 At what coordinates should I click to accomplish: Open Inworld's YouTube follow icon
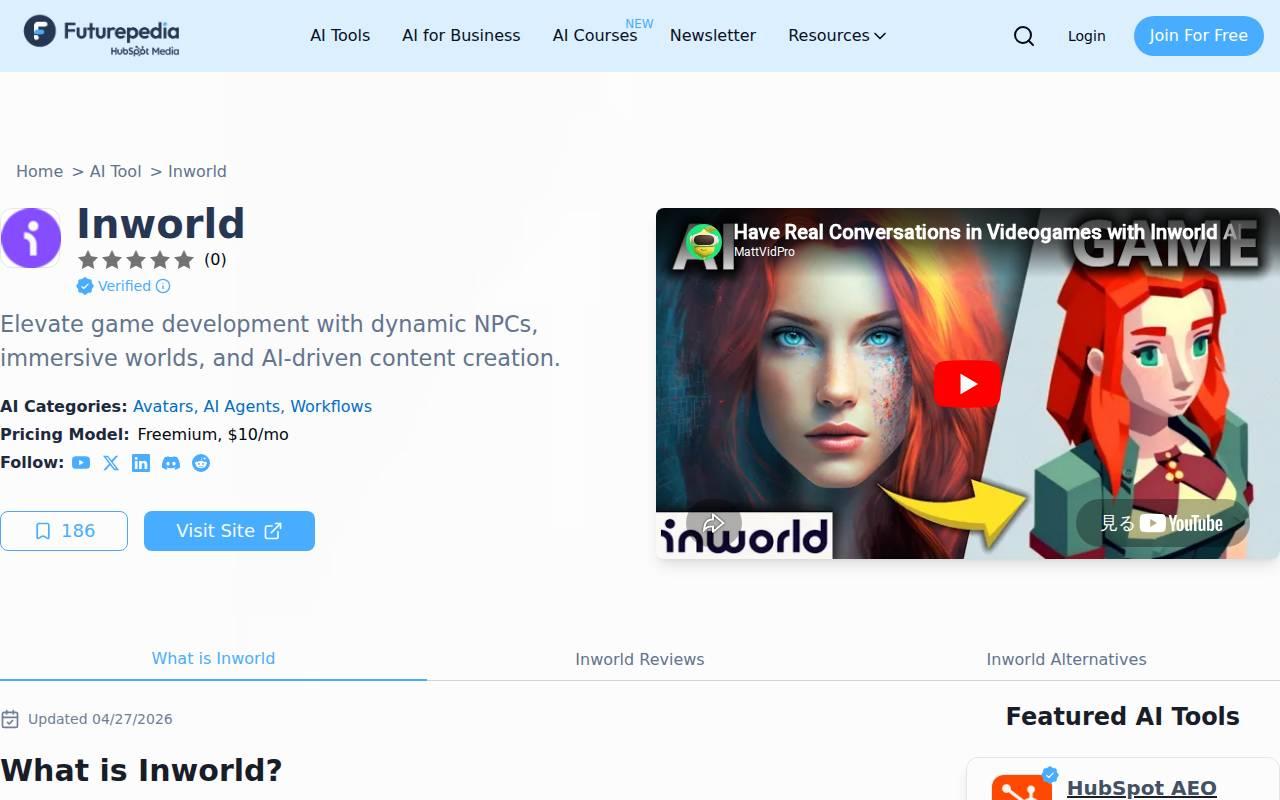tap(81, 463)
